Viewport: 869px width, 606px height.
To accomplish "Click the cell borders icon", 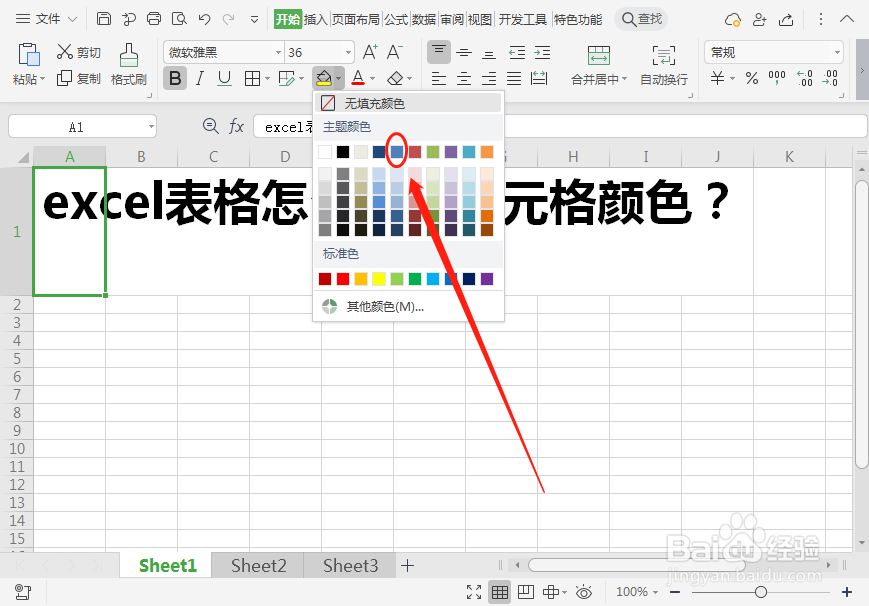I will point(252,79).
